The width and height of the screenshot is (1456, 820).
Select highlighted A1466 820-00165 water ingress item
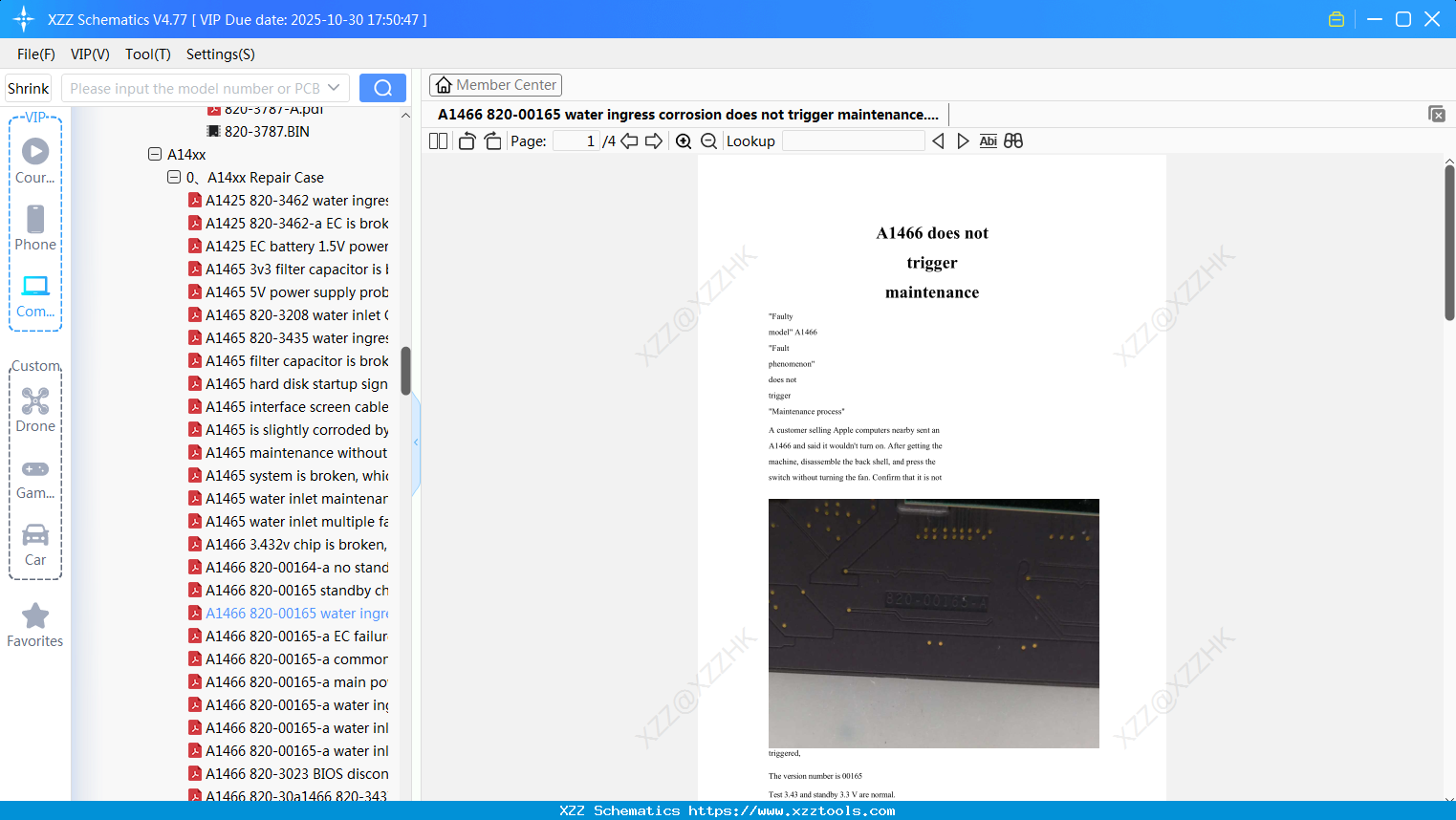pos(289,613)
